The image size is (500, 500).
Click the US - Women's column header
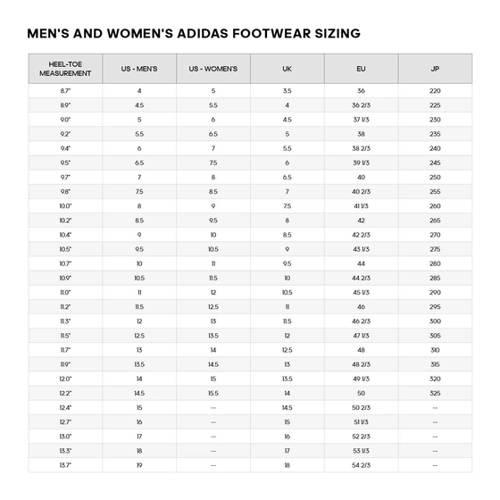(x=213, y=69)
